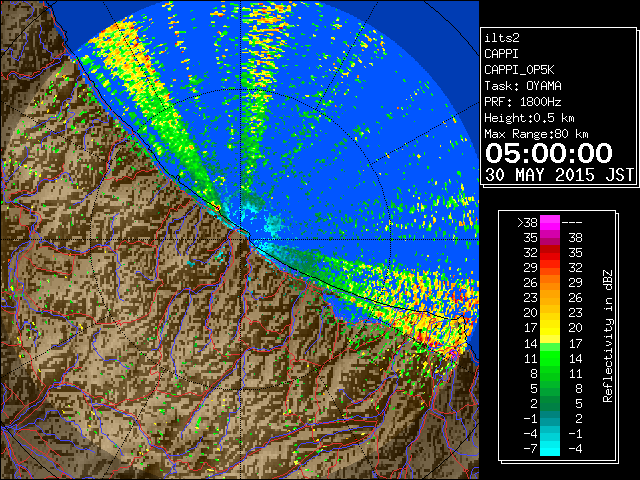Screen dimensions: 640x480
Task: Click the 'Reflectivity in dBZ' legend title
Action: 608,336
